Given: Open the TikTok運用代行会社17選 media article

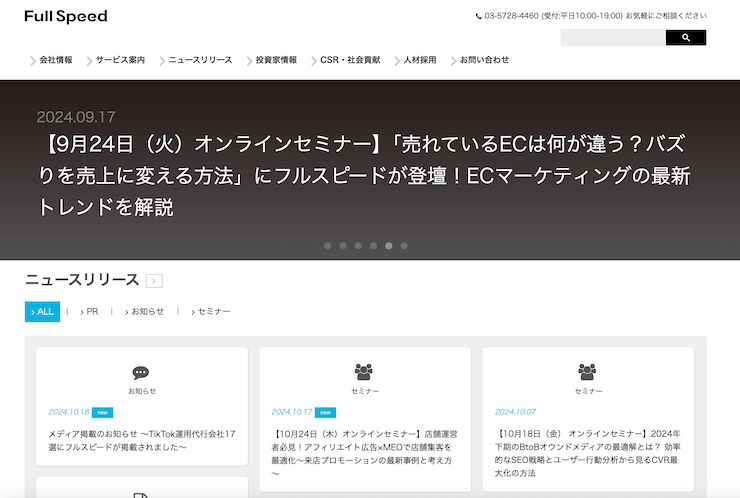Looking at the screenshot, I should pyautogui.click(x=142, y=440).
